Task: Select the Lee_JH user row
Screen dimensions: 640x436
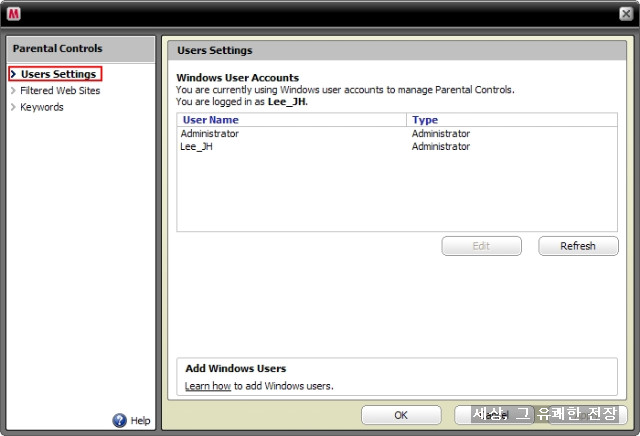Action: click(397, 147)
